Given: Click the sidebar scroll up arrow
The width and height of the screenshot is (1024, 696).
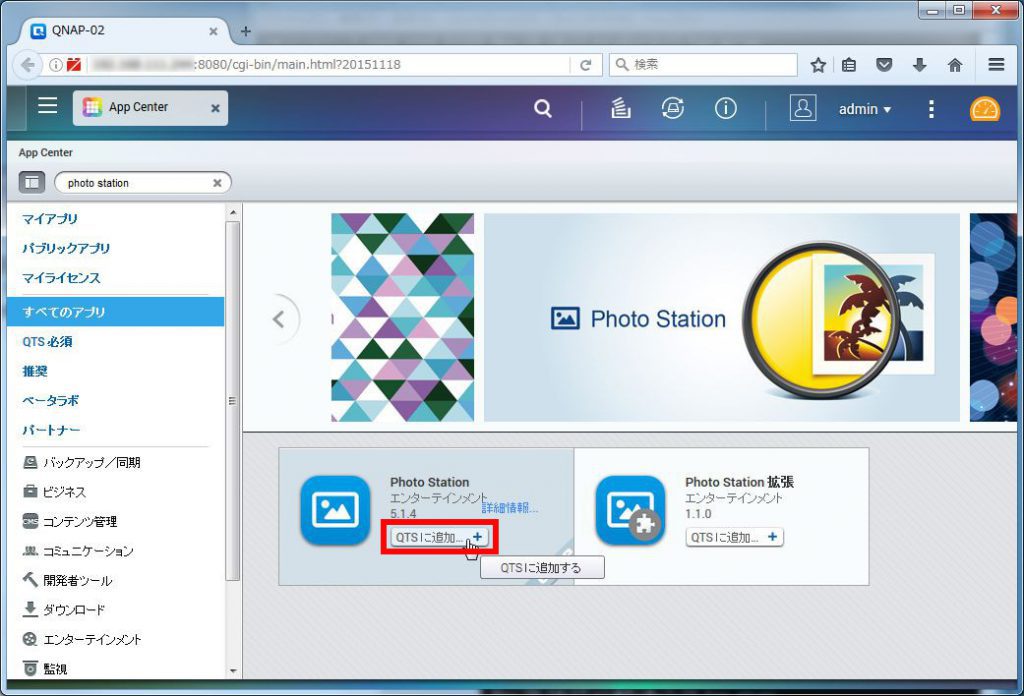Looking at the screenshot, I should click(233, 213).
